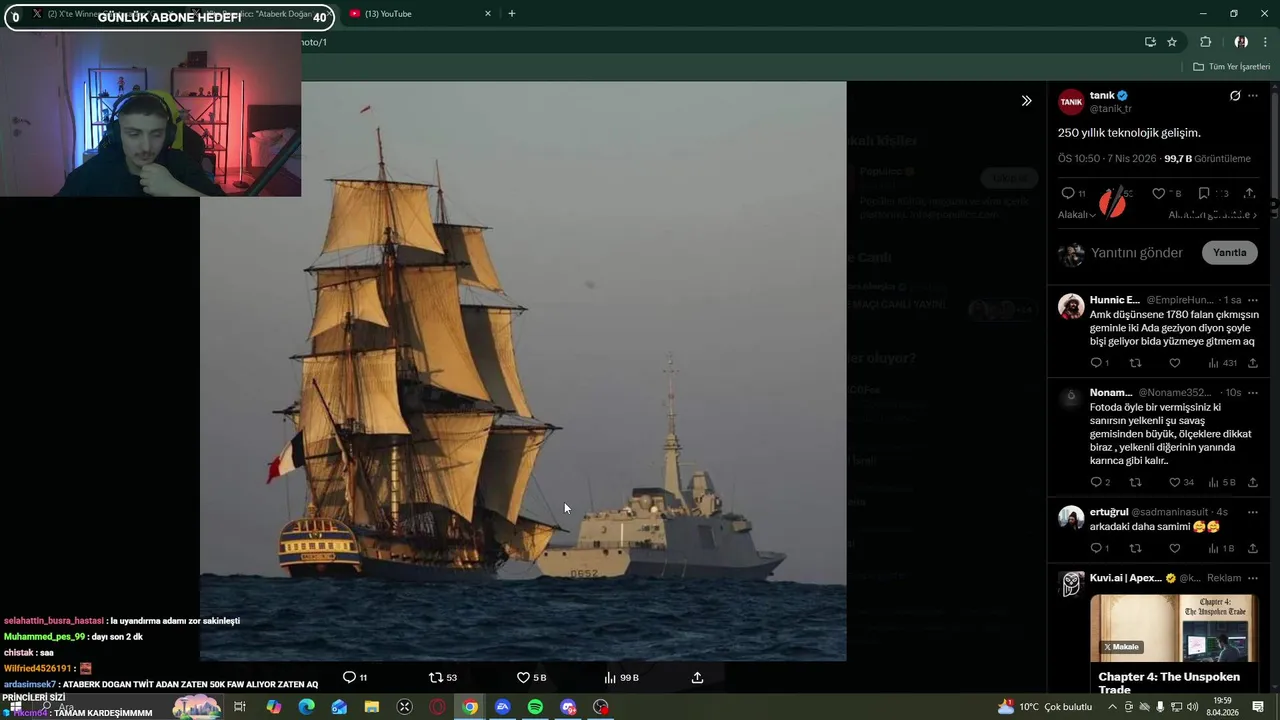The height and width of the screenshot is (720, 1280).
Task: View analytics icon below photo, 99 B
Action: point(610,677)
